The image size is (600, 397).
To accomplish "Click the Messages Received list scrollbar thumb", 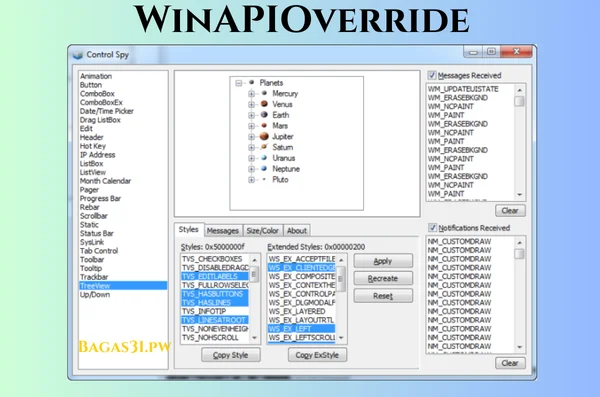I will pyautogui.click(x=519, y=101).
